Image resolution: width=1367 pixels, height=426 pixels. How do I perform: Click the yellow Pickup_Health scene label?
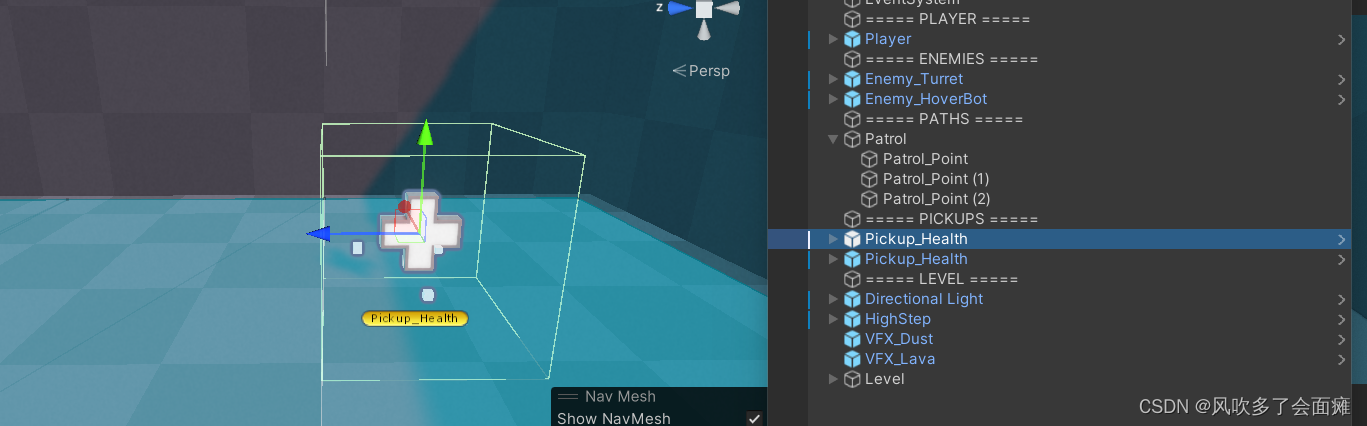click(415, 318)
